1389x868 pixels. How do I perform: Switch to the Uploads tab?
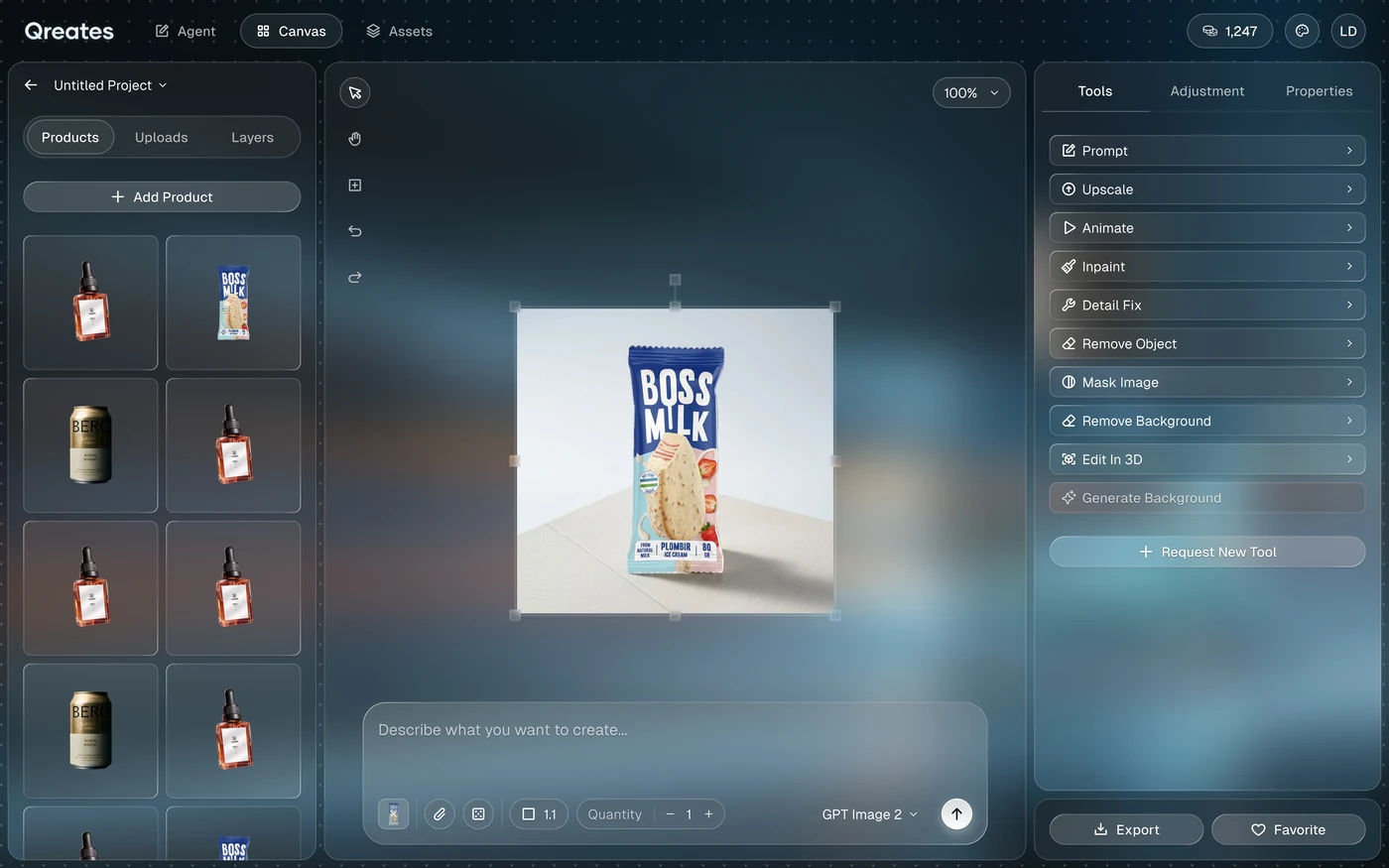[162, 137]
